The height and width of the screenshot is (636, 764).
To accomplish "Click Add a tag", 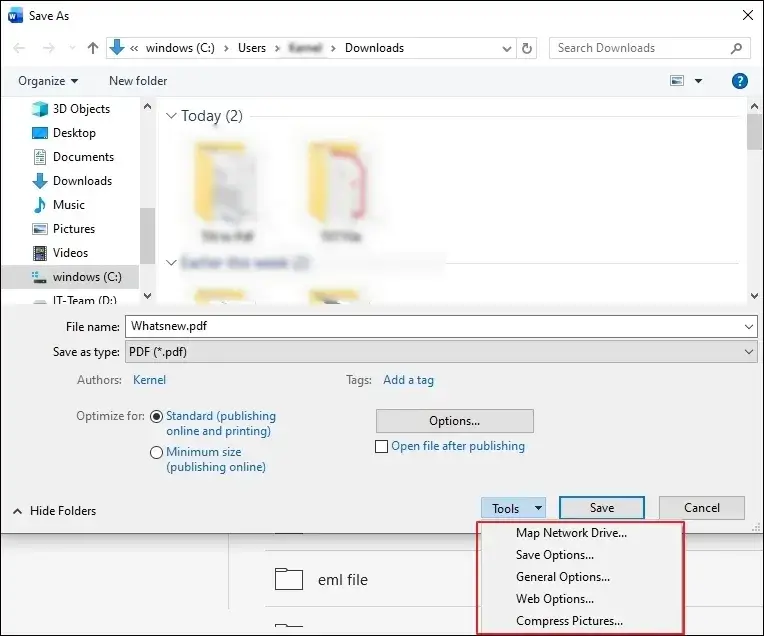I will pyautogui.click(x=408, y=380).
